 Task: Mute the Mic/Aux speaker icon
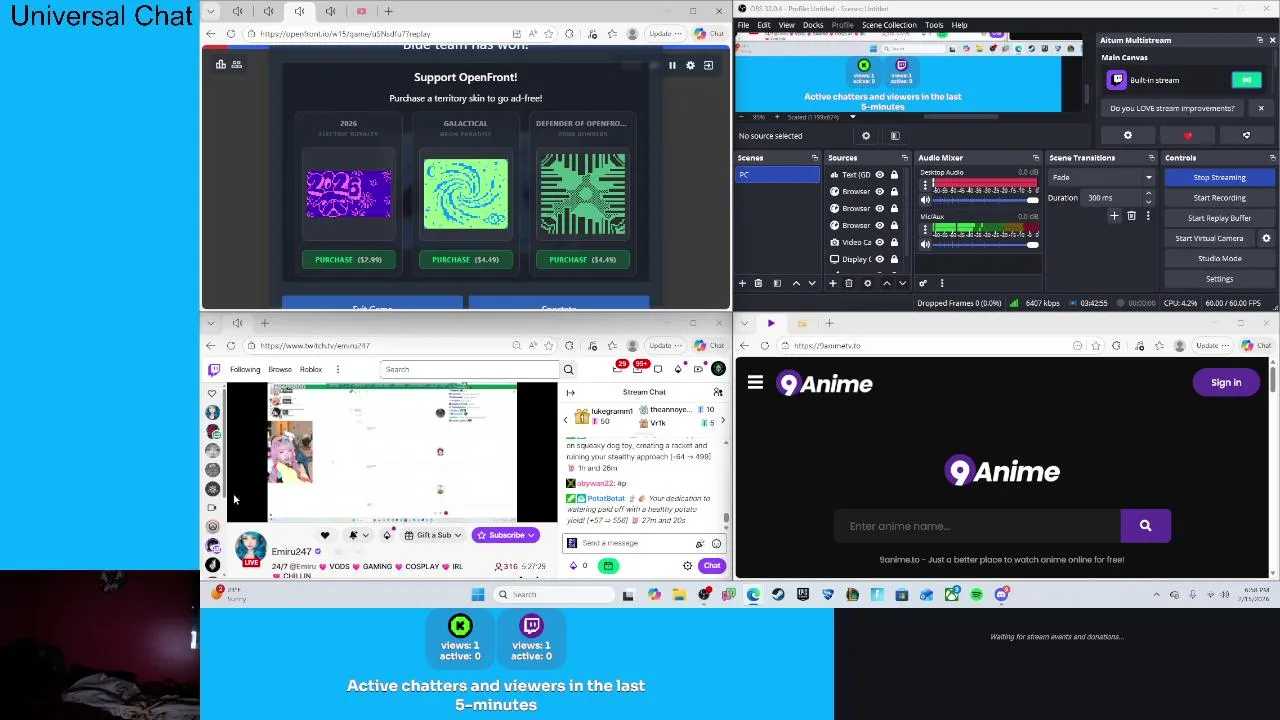(x=925, y=245)
